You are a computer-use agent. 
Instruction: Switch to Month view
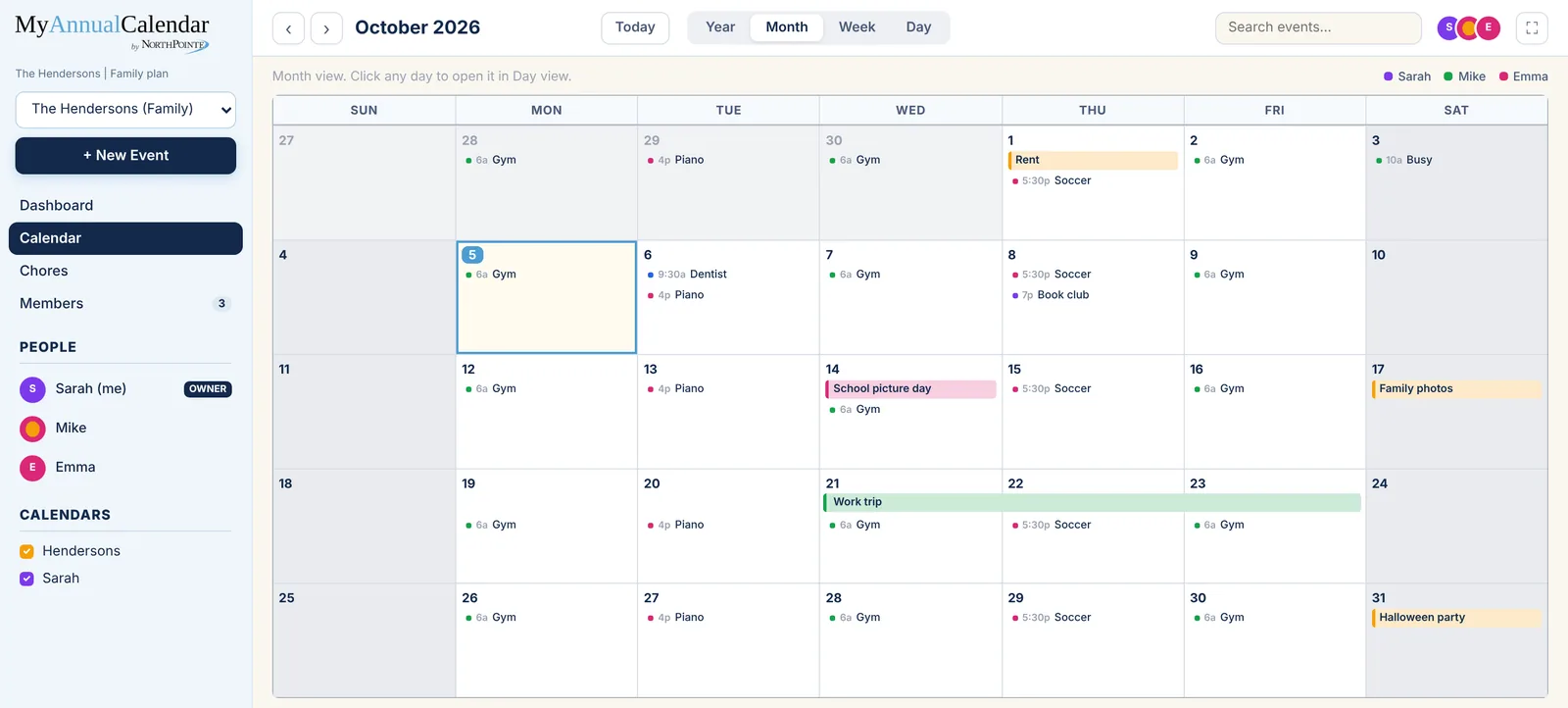[x=787, y=27]
